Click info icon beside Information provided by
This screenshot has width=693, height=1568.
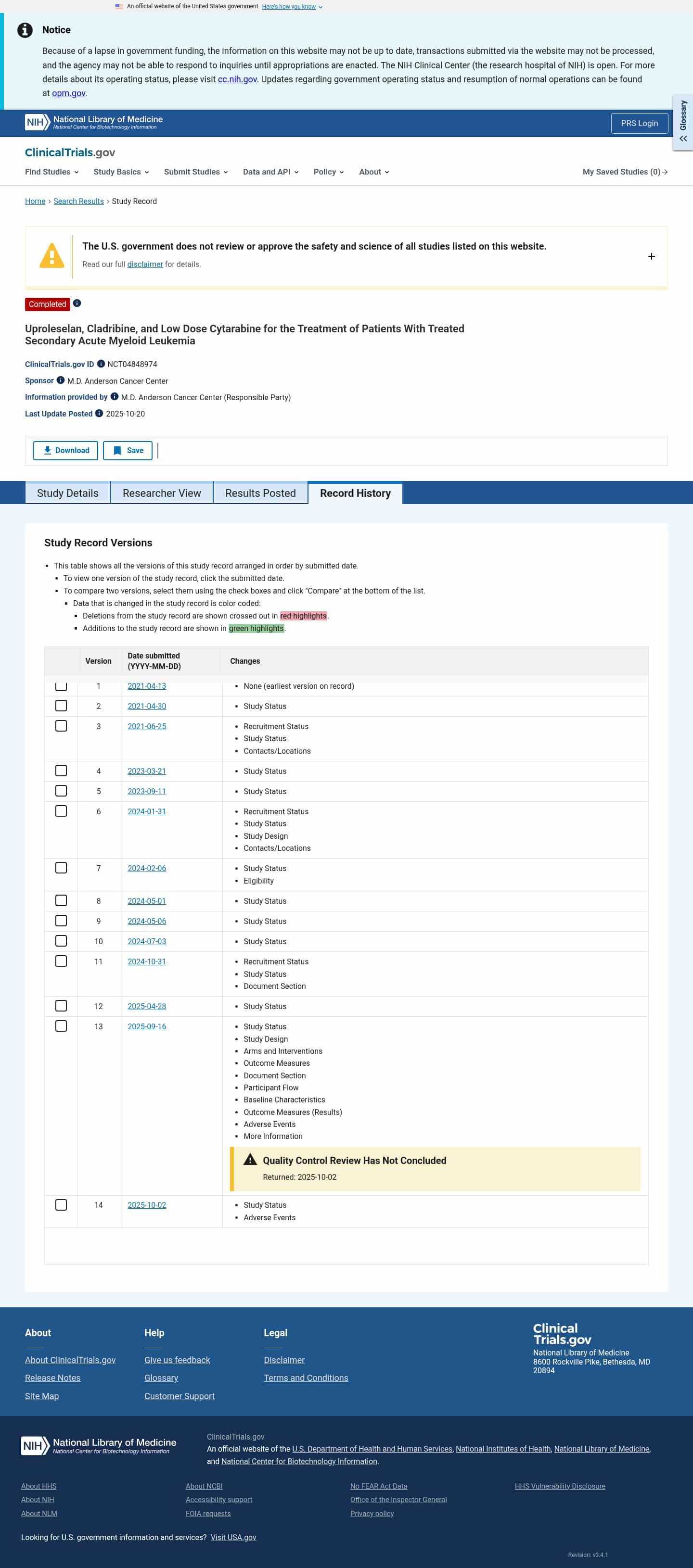(114, 397)
